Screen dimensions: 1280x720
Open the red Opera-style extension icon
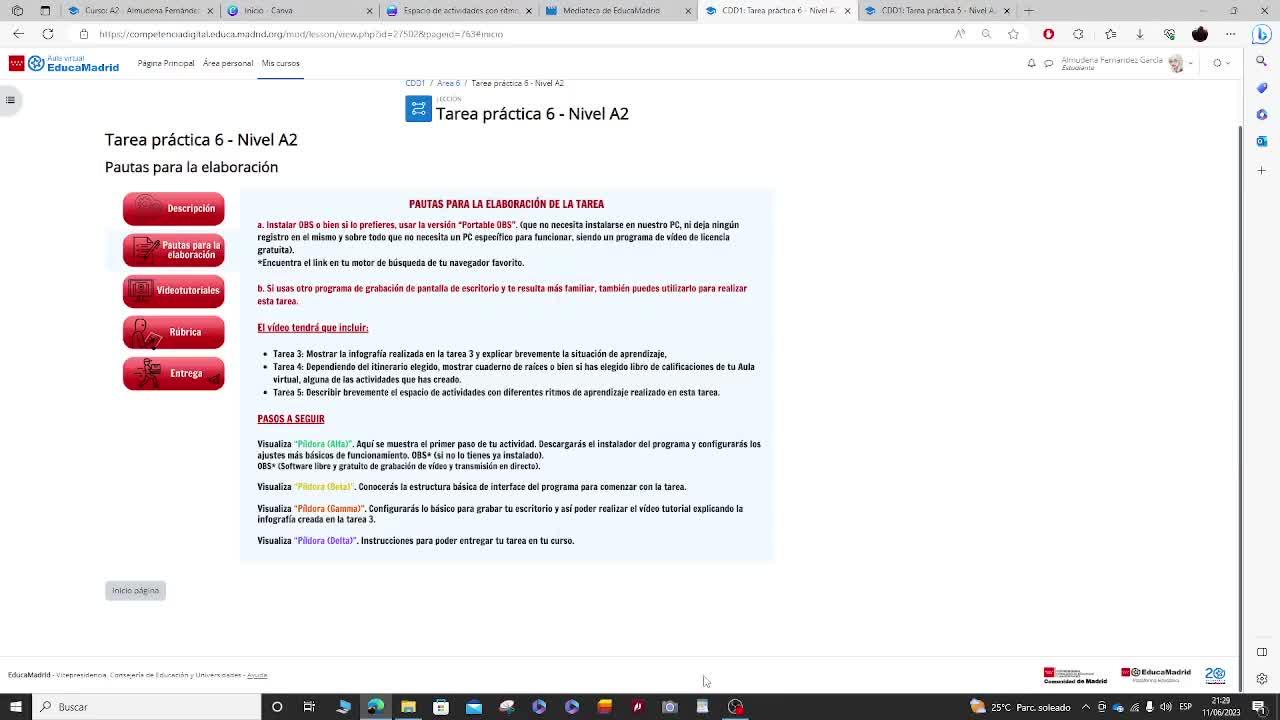tap(1048, 34)
